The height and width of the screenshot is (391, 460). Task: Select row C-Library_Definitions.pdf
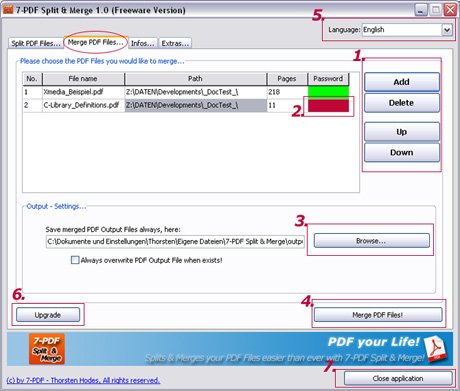[x=186, y=105]
